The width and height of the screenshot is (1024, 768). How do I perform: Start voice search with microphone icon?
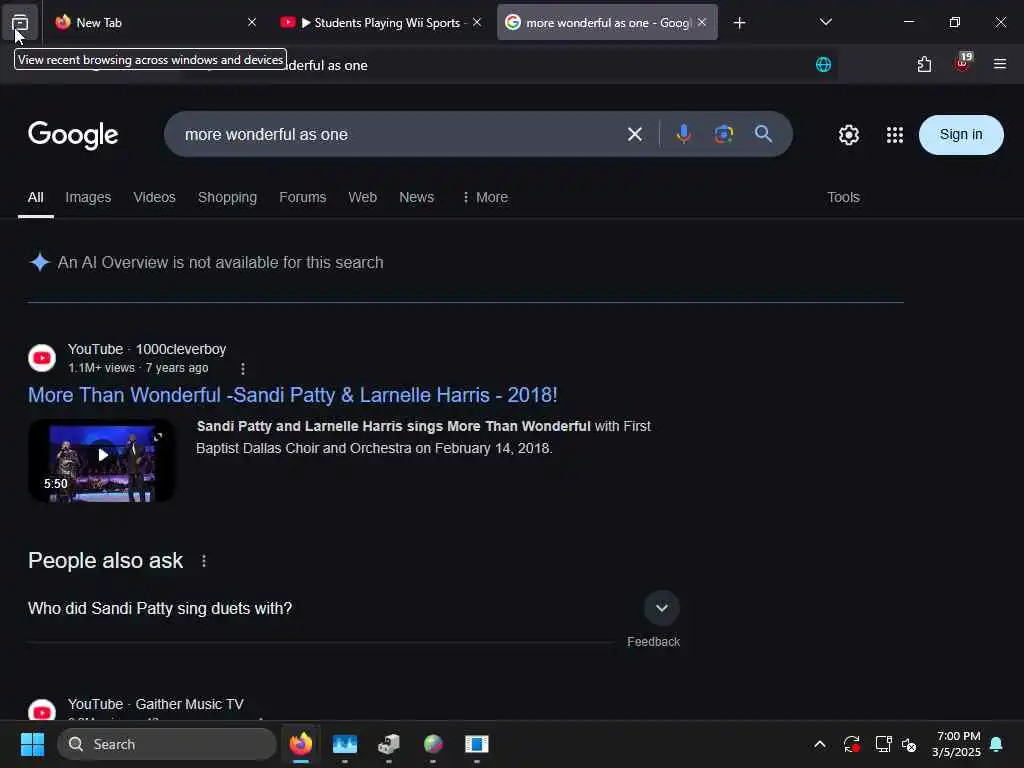point(684,134)
